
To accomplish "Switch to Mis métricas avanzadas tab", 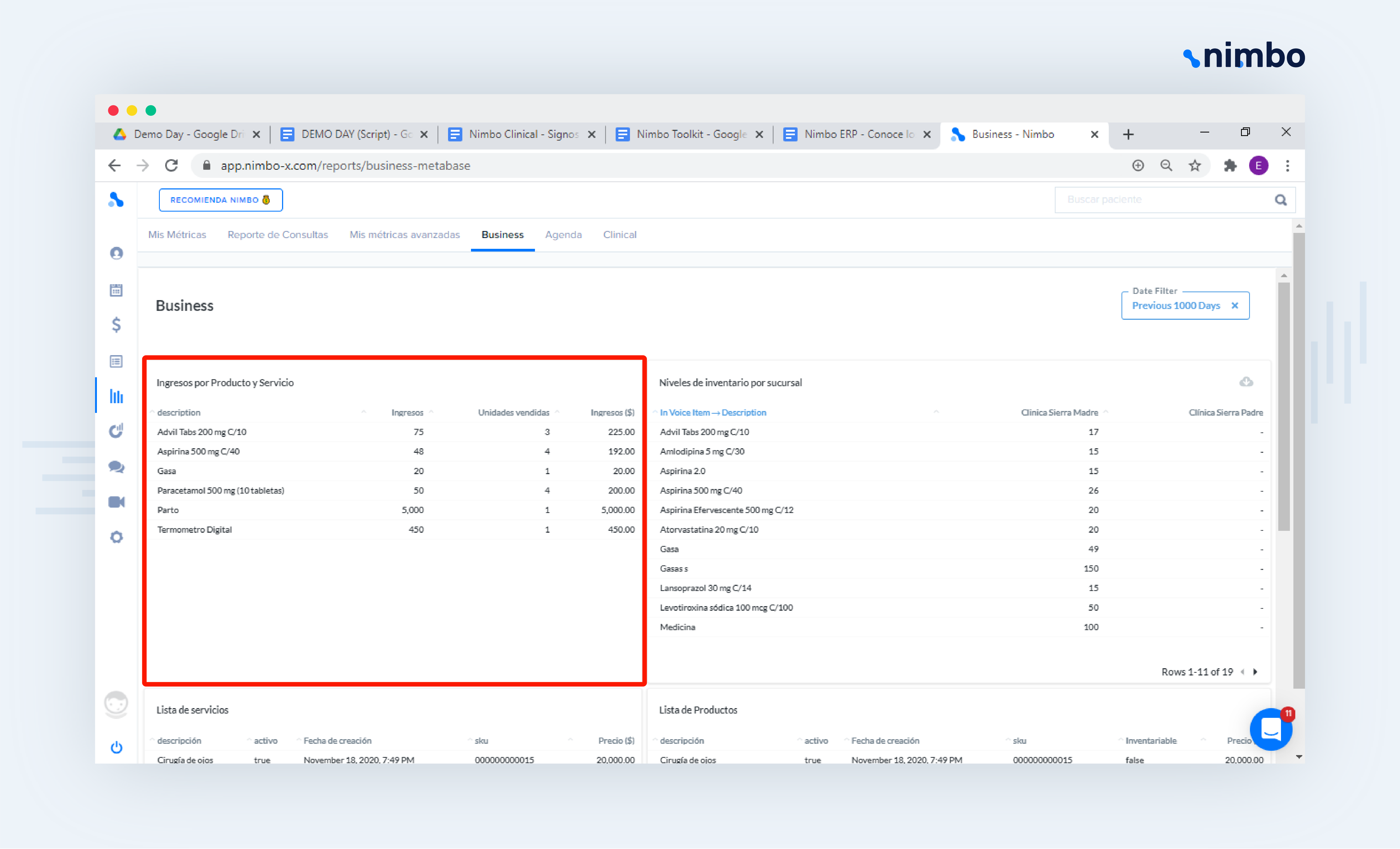I will (x=404, y=235).
